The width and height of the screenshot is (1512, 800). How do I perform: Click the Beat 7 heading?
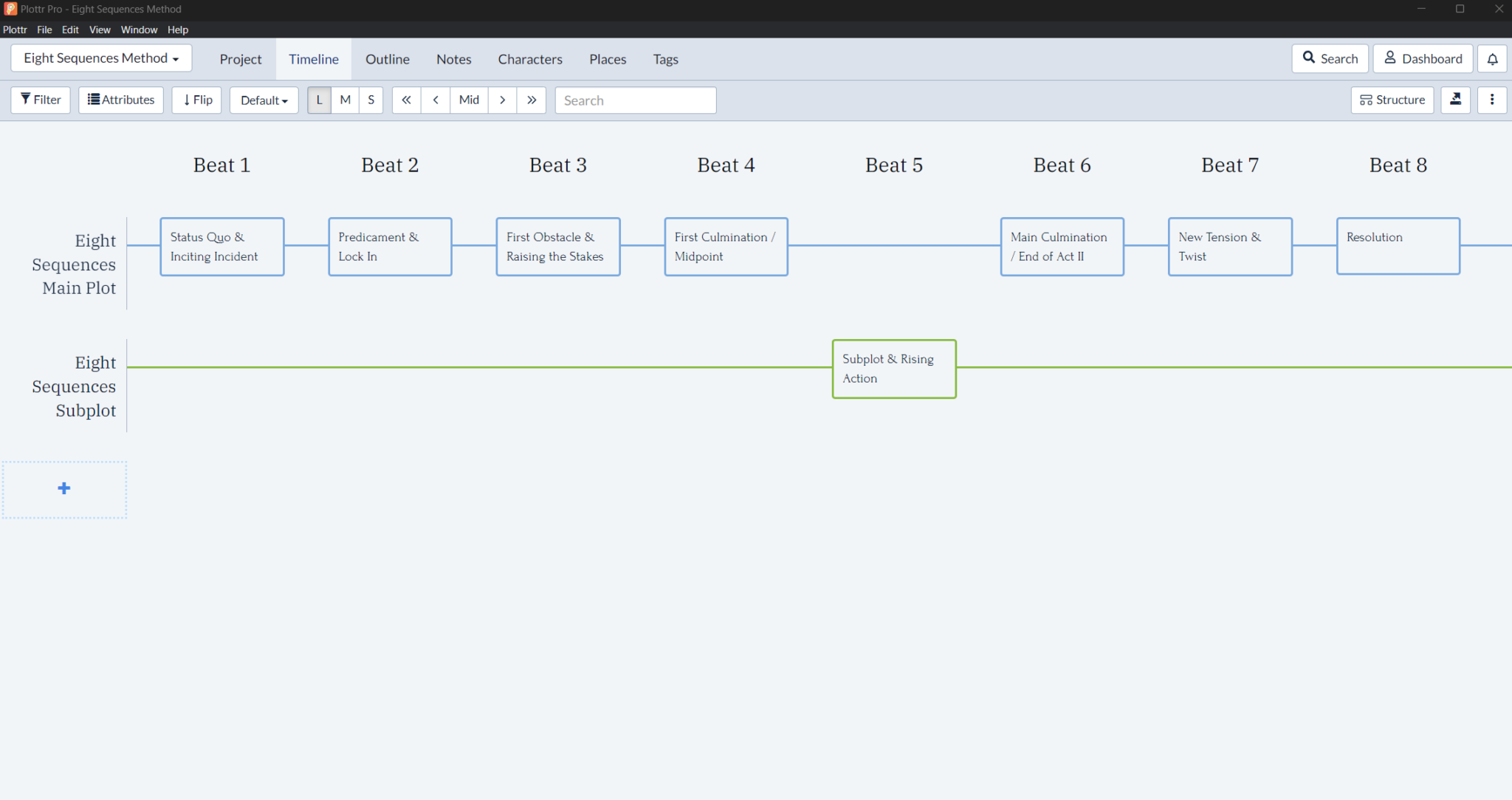click(1230, 165)
